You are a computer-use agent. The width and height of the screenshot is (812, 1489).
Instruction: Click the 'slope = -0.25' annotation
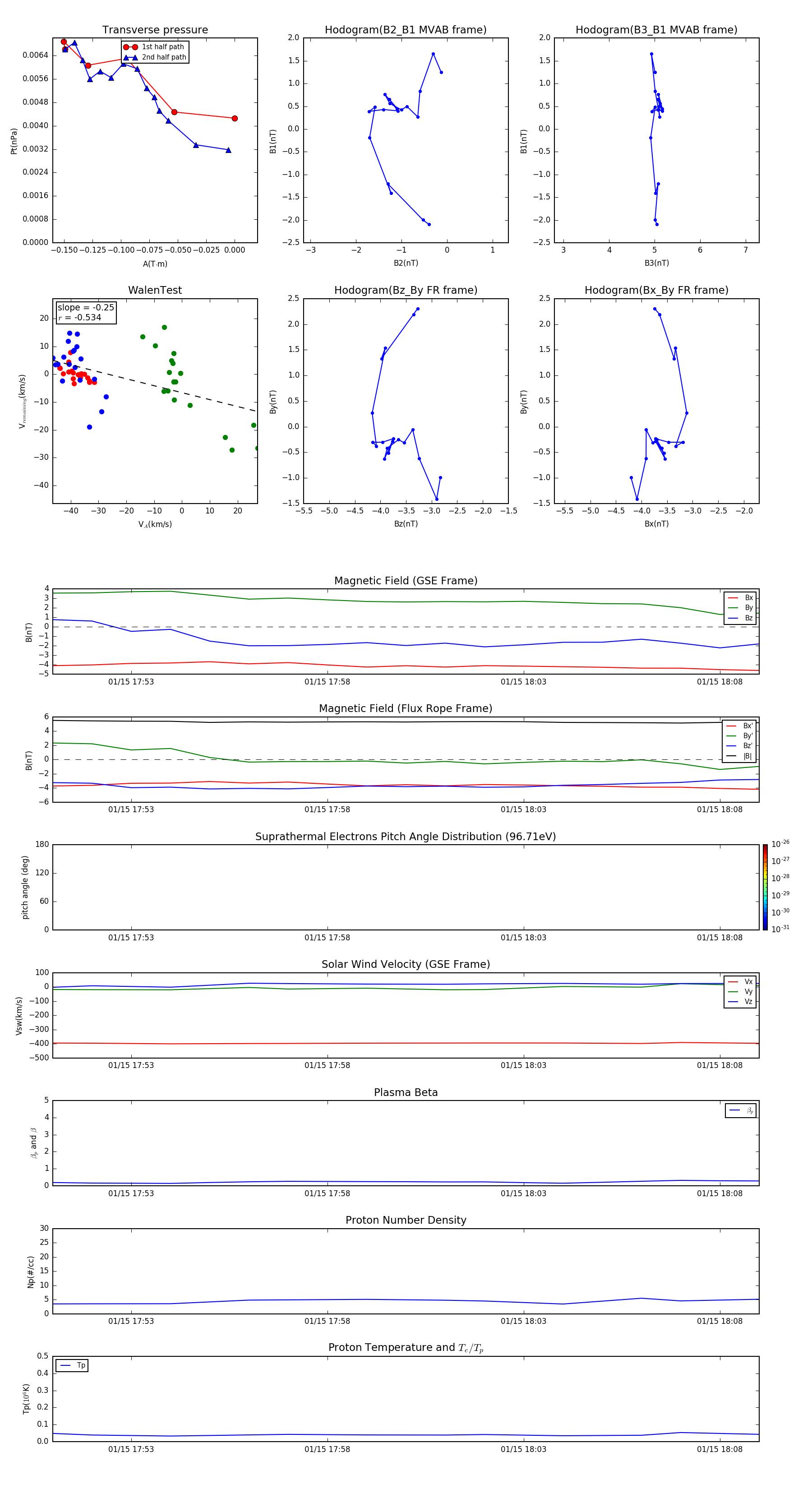[x=86, y=308]
